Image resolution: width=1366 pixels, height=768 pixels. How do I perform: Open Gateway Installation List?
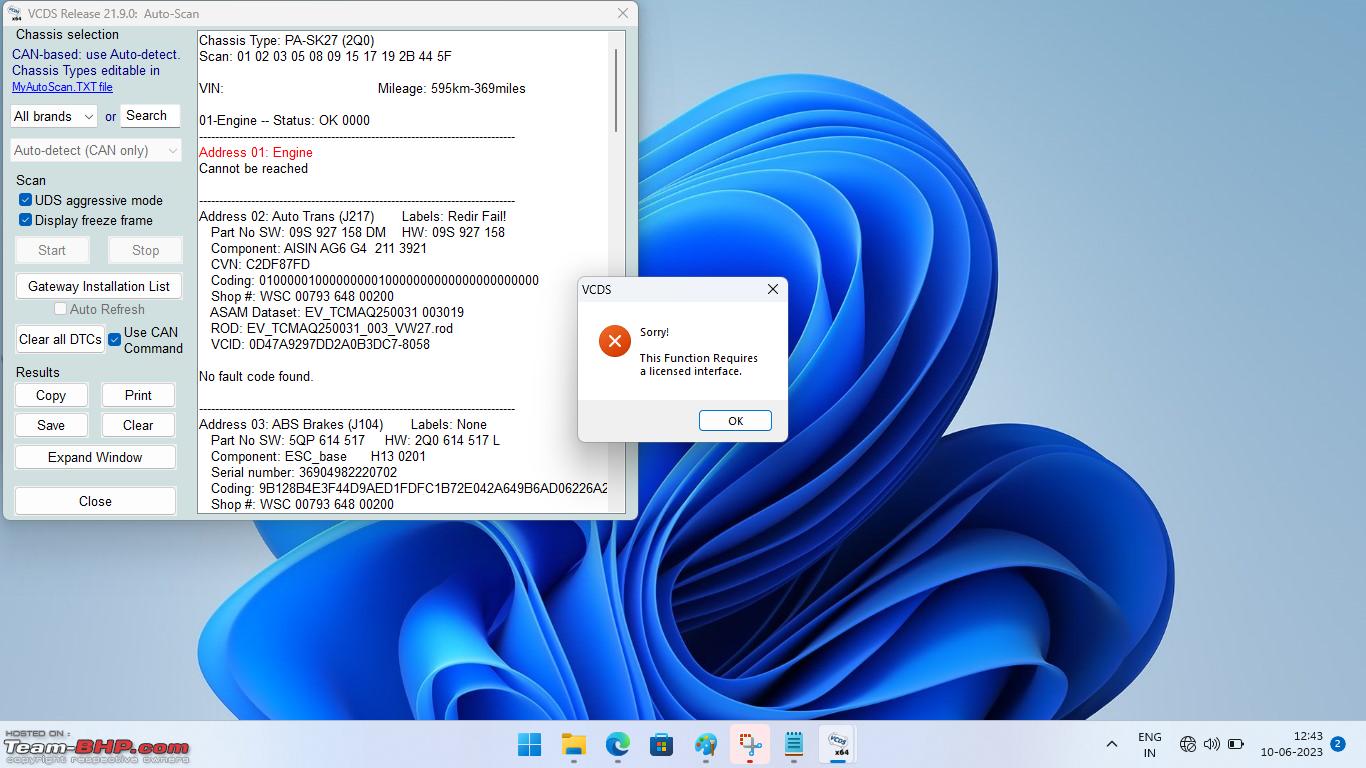[x=99, y=286]
